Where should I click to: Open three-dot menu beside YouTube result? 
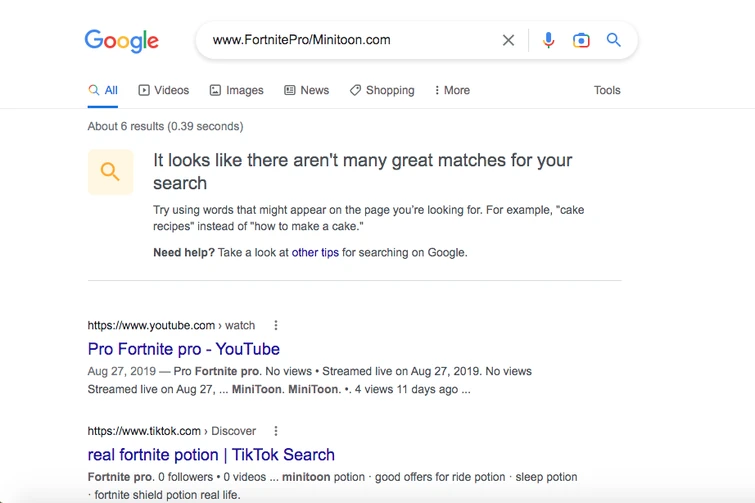click(276, 325)
